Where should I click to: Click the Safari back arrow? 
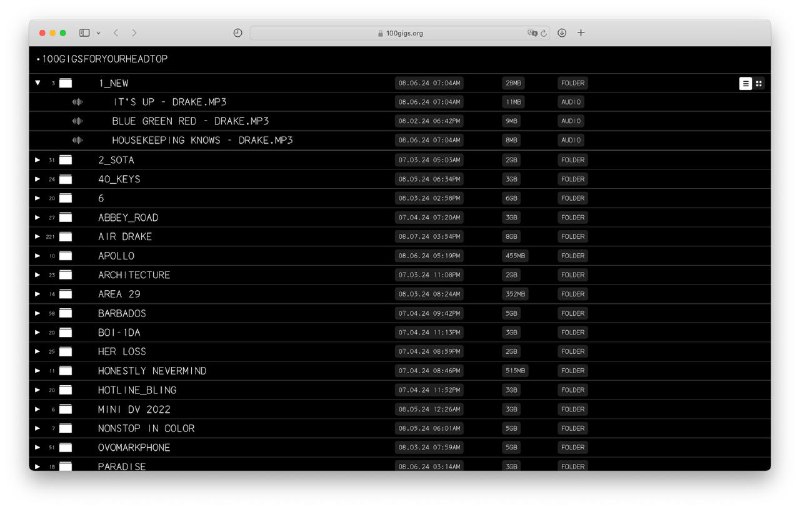(116, 33)
